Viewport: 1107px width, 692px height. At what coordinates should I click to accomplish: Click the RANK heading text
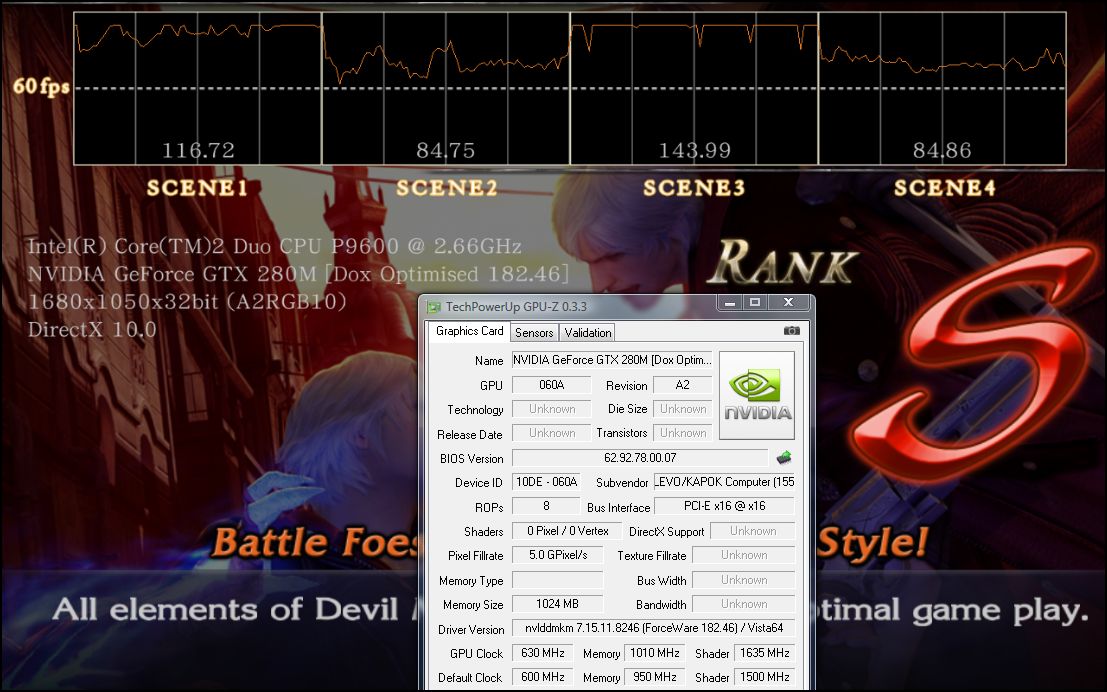click(782, 263)
